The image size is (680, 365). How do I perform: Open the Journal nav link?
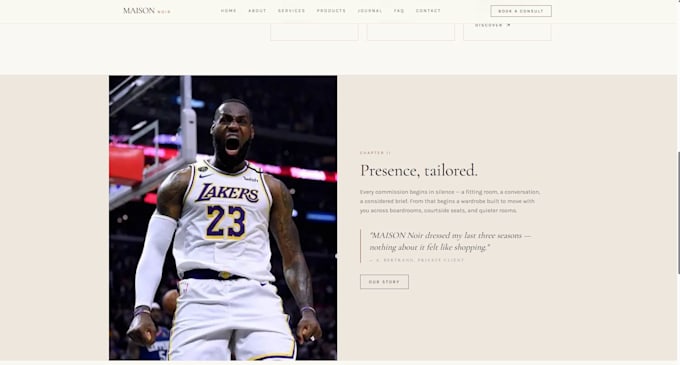pyautogui.click(x=370, y=11)
